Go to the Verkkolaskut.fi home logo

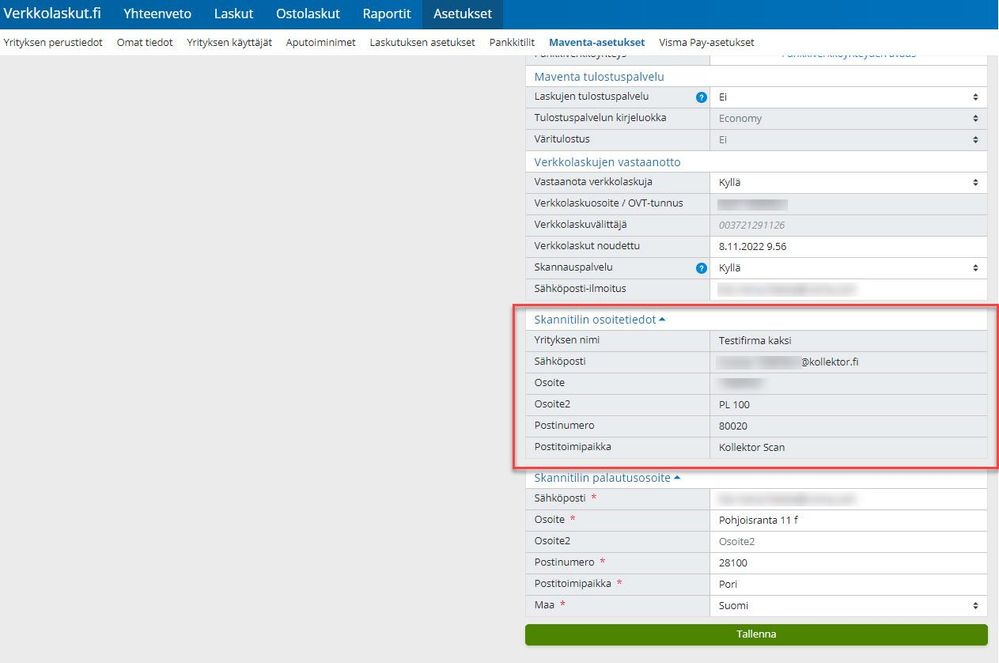pyautogui.click(x=52, y=13)
